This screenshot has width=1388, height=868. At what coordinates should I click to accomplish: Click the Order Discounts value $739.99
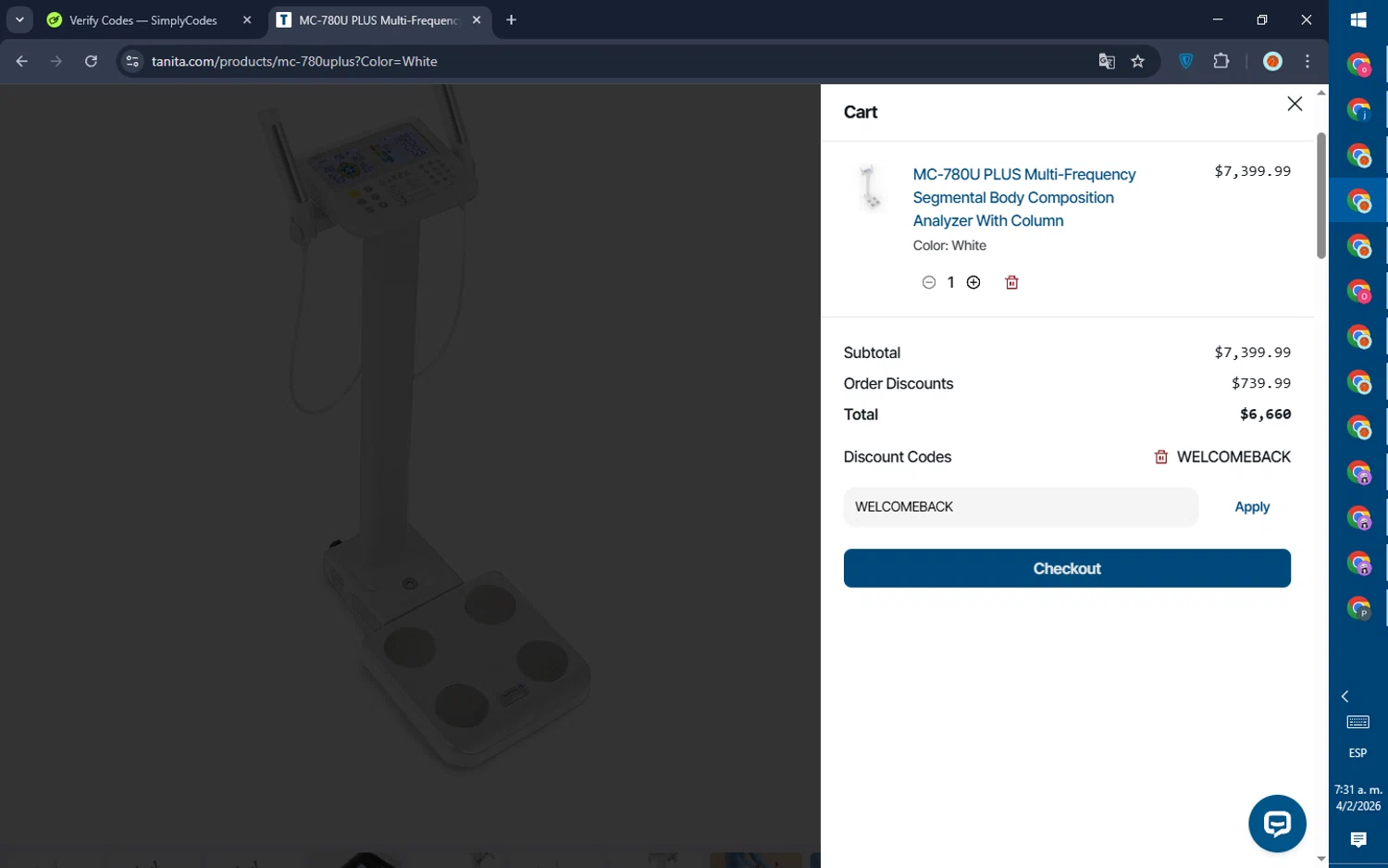[x=1260, y=383]
